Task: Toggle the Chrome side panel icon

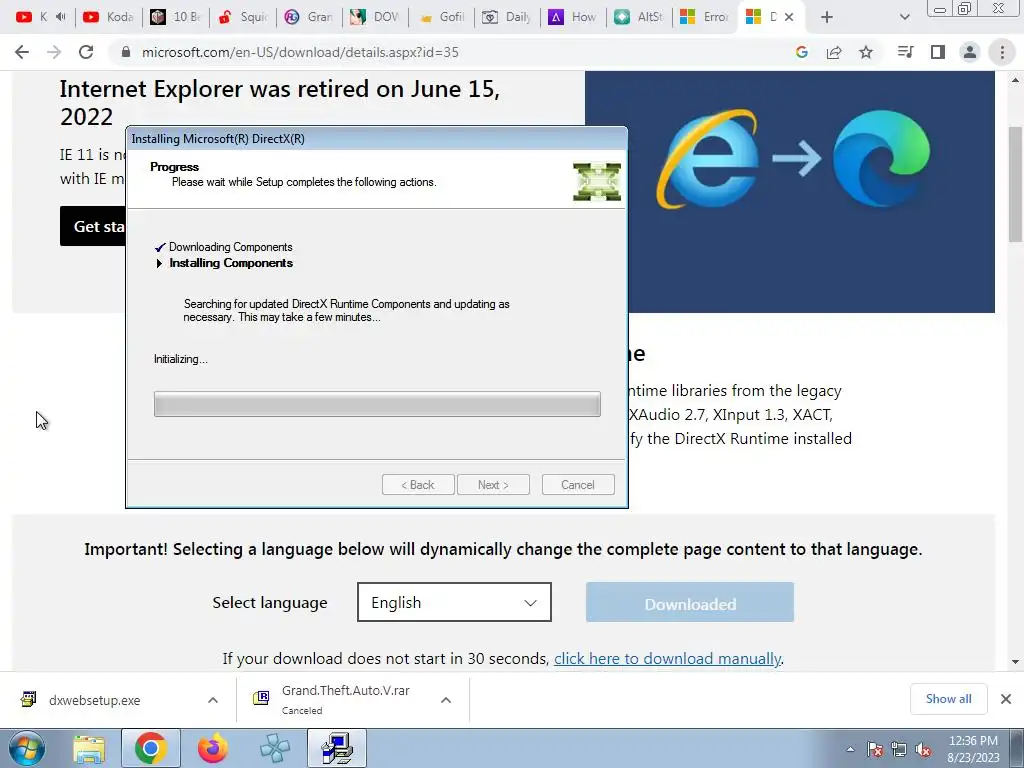Action: [938, 52]
